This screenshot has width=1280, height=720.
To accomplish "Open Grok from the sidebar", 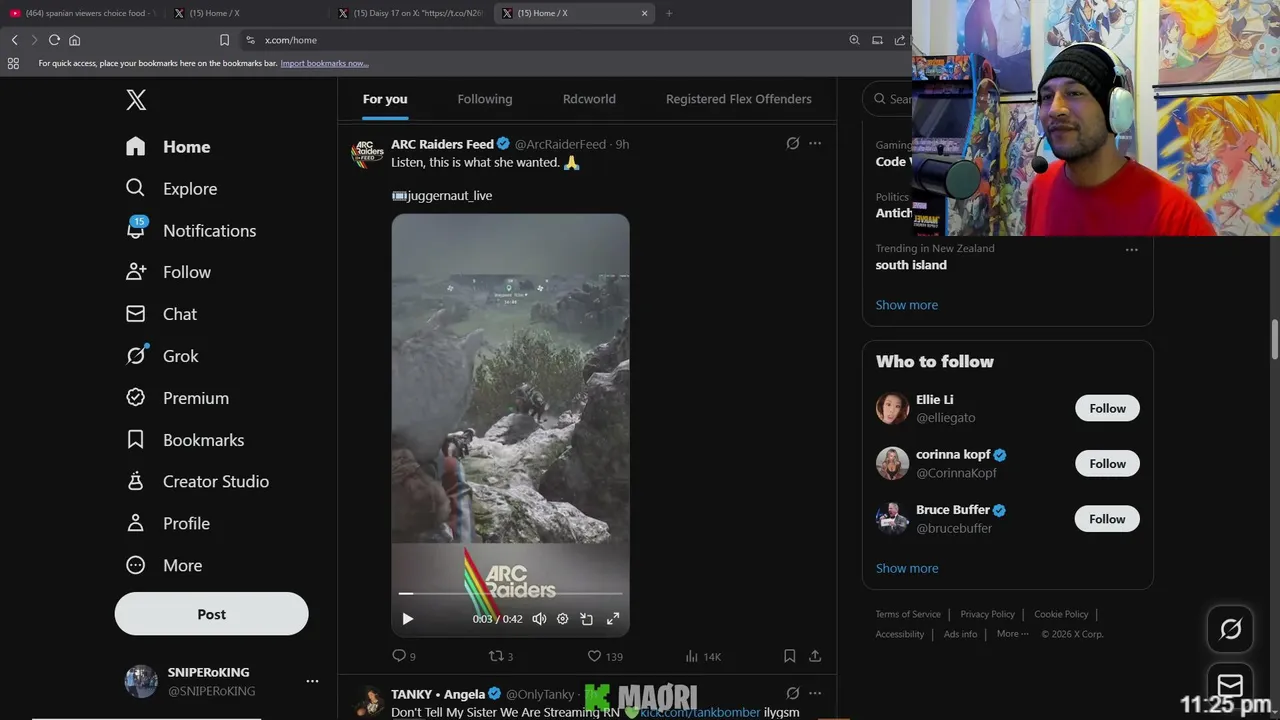I will (x=162, y=356).
